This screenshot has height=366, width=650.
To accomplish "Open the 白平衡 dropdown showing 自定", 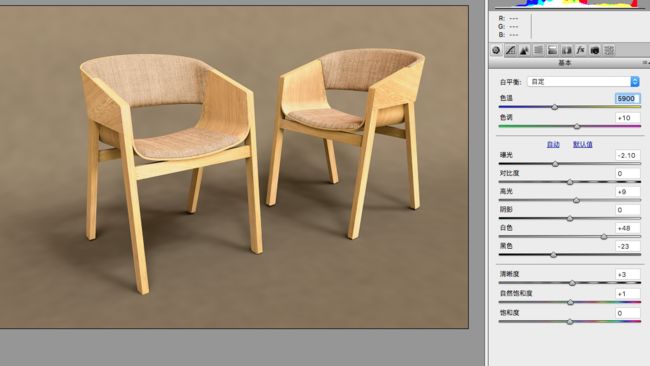I will click(583, 82).
